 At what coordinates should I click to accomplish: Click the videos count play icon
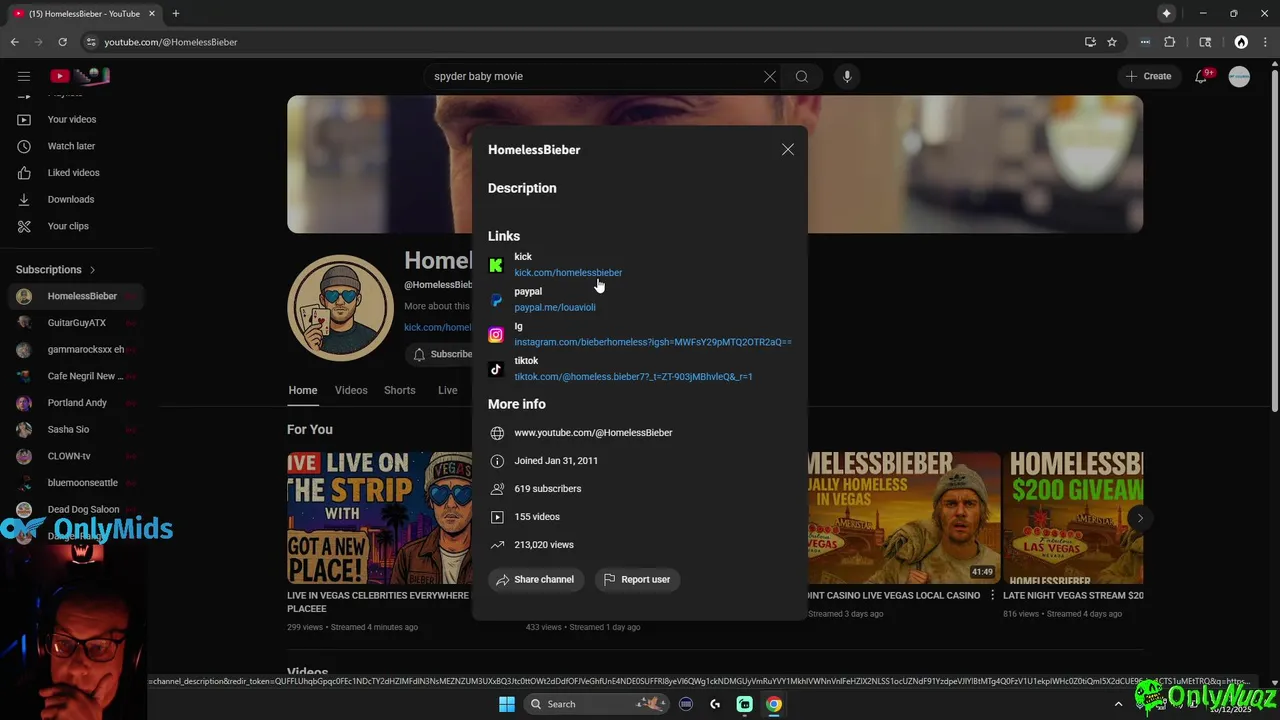coord(497,517)
